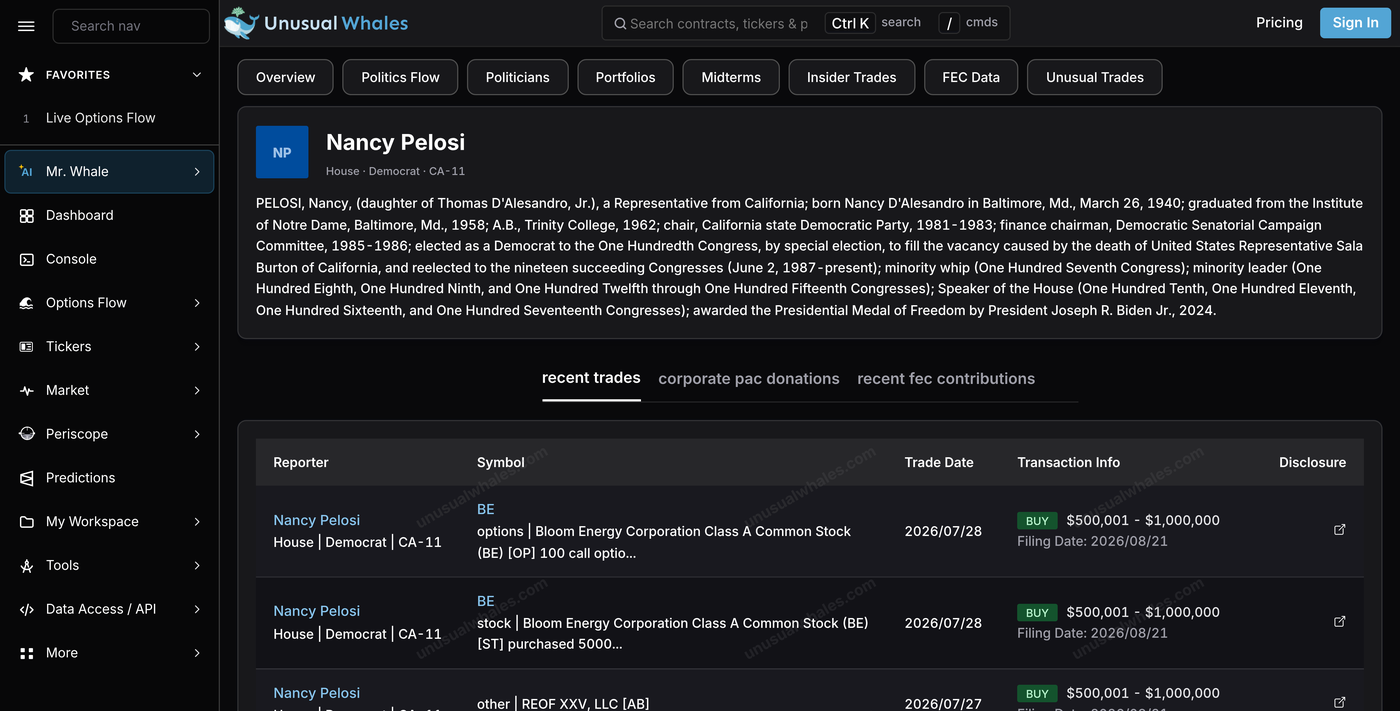The height and width of the screenshot is (711, 1400).
Task: Click the Tickers icon in sidebar
Action: (x=26, y=347)
